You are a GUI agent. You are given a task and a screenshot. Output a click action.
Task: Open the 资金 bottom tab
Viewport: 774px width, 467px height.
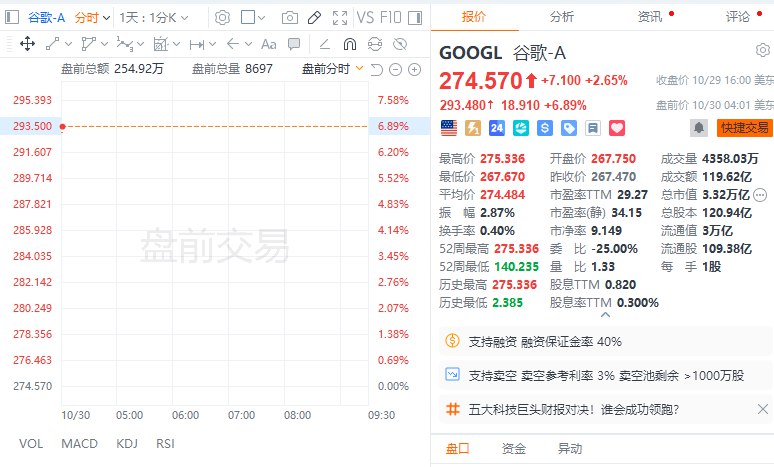tap(514, 449)
